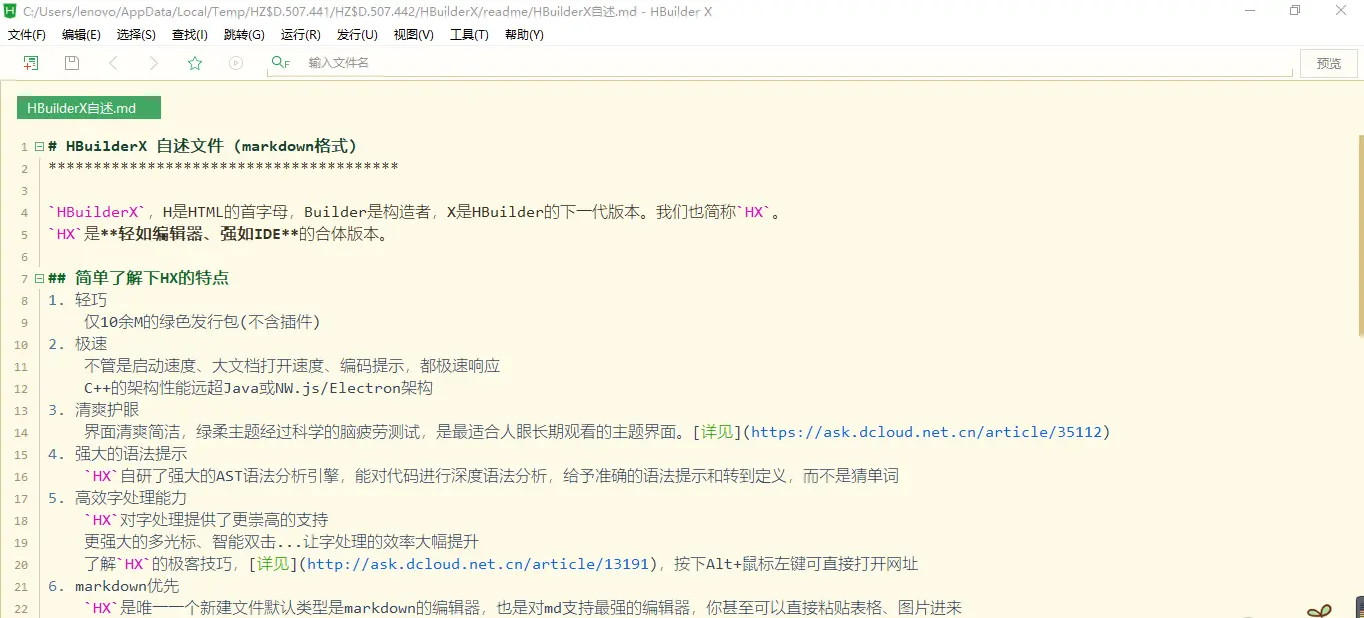This screenshot has height=618, width=1364.
Task: Click the list item '6. markdown优先'
Action: (114, 586)
